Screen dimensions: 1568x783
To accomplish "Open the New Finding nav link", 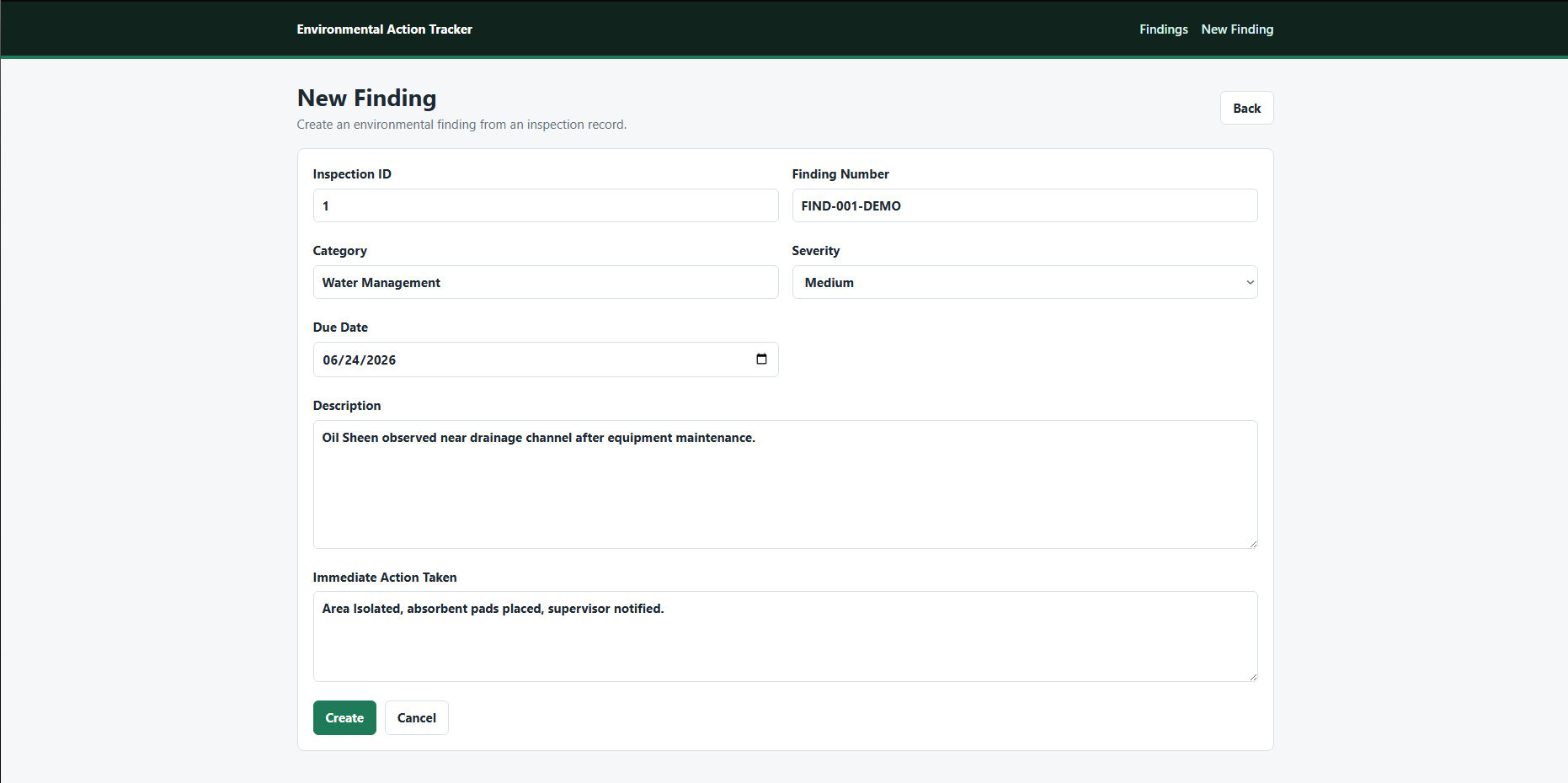I will point(1237,29).
